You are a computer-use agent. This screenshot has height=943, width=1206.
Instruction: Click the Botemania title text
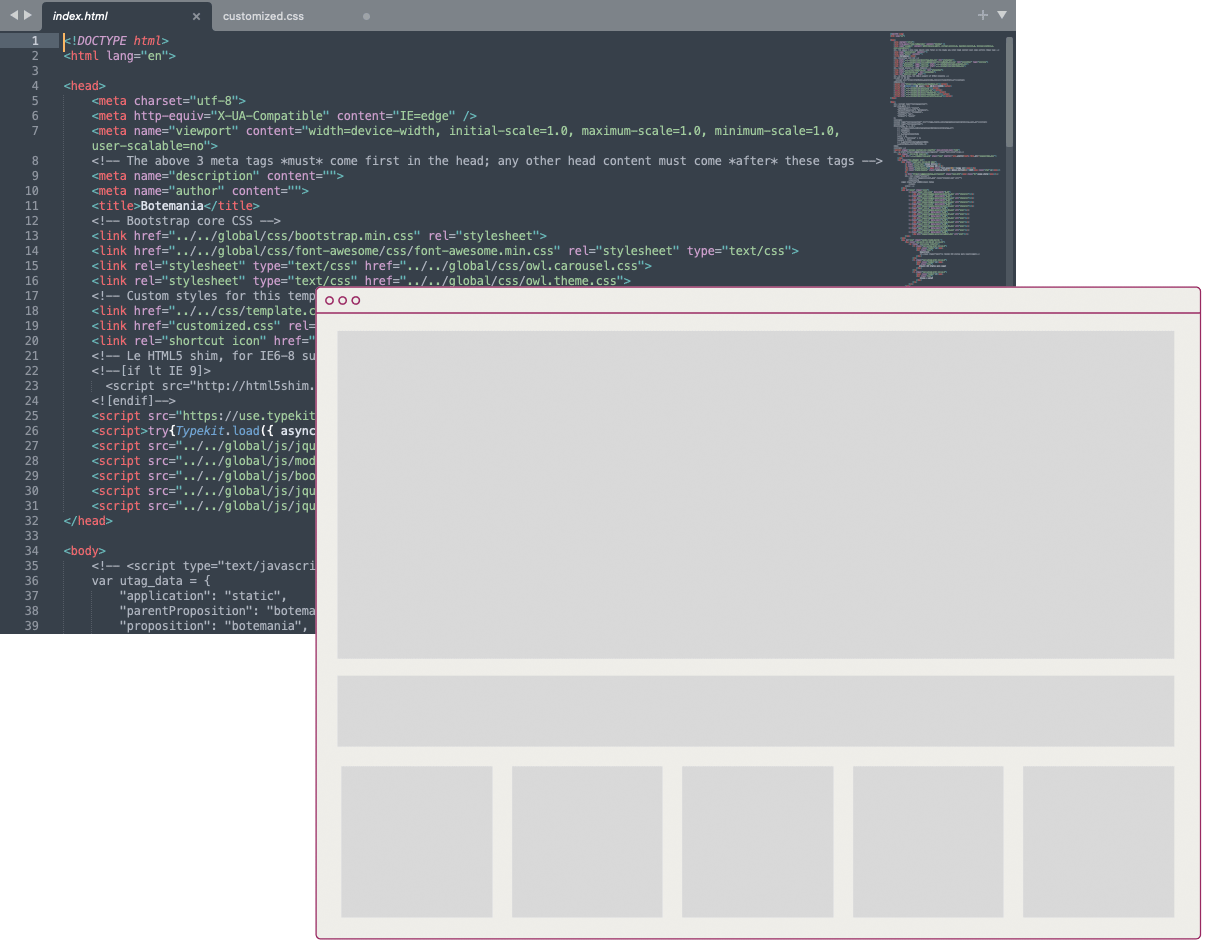[x=172, y=206]
